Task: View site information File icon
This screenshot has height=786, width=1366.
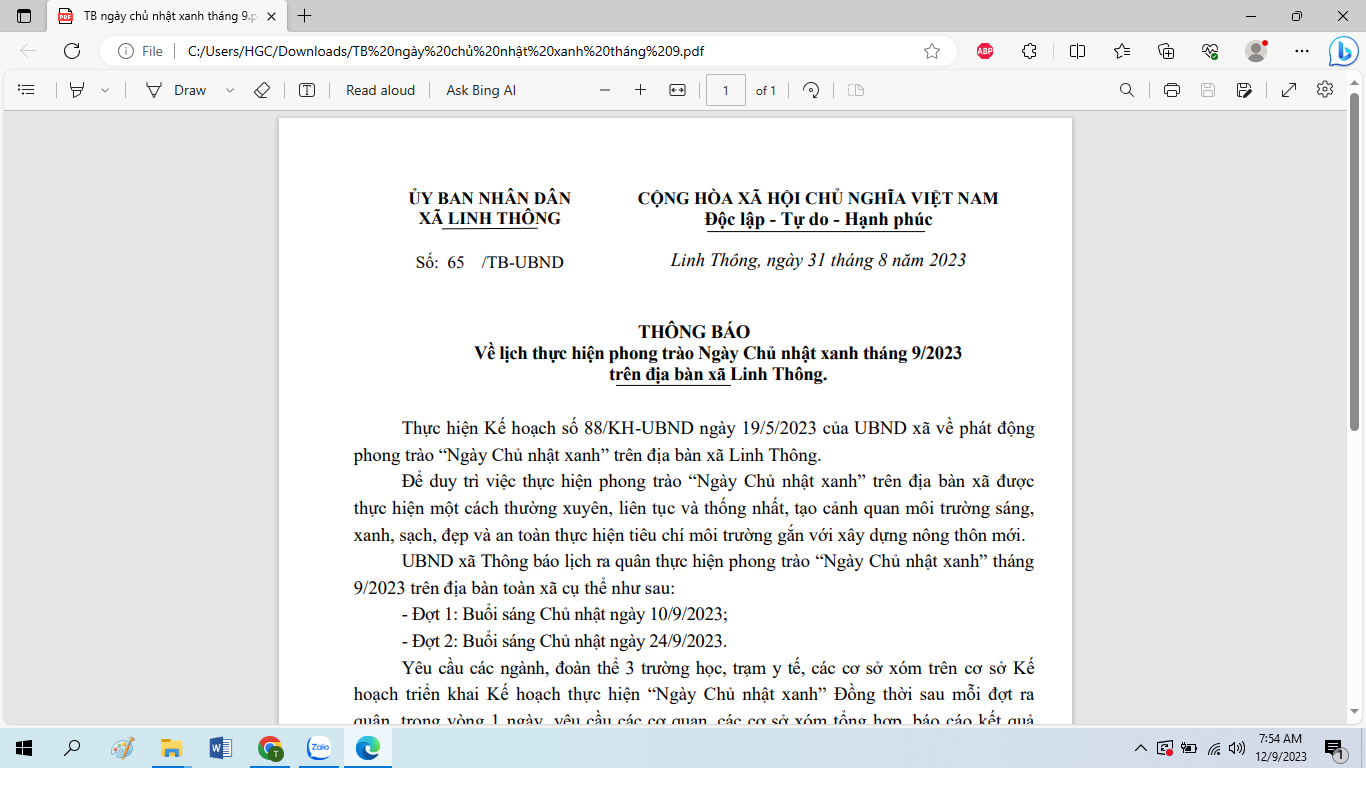Action: [140, 51]
